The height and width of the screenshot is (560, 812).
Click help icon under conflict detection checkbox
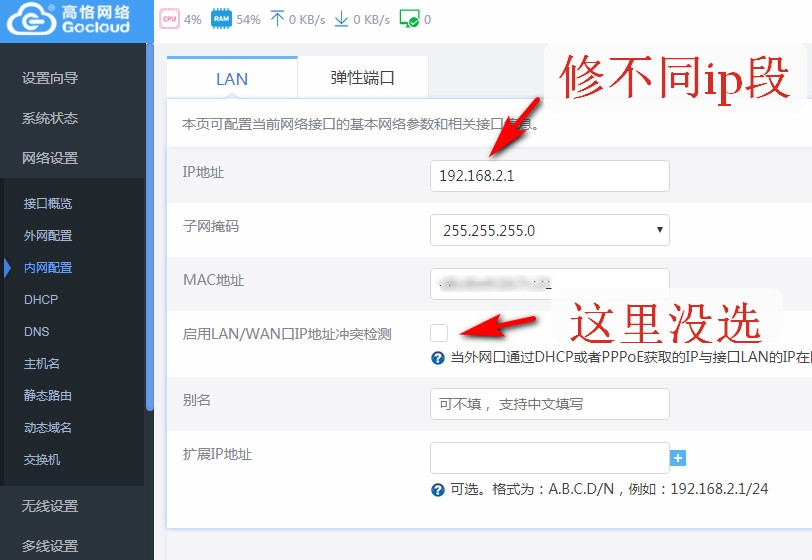pos(438,357)
